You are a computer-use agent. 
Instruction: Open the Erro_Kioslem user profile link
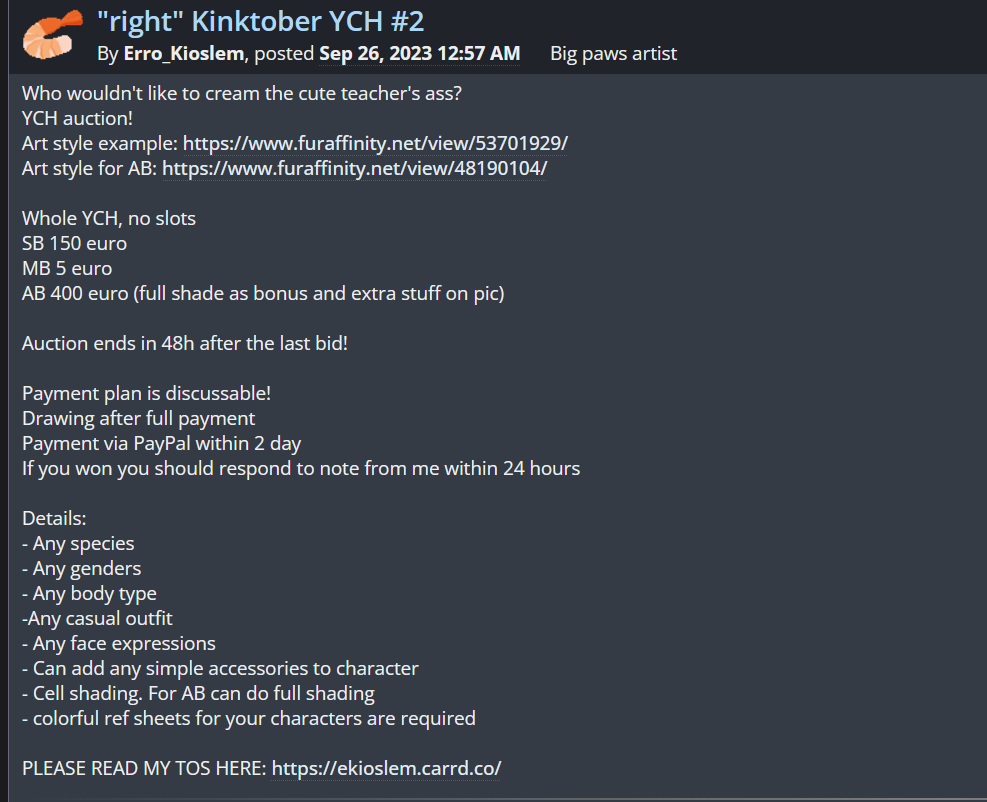[x=183, y=53]
